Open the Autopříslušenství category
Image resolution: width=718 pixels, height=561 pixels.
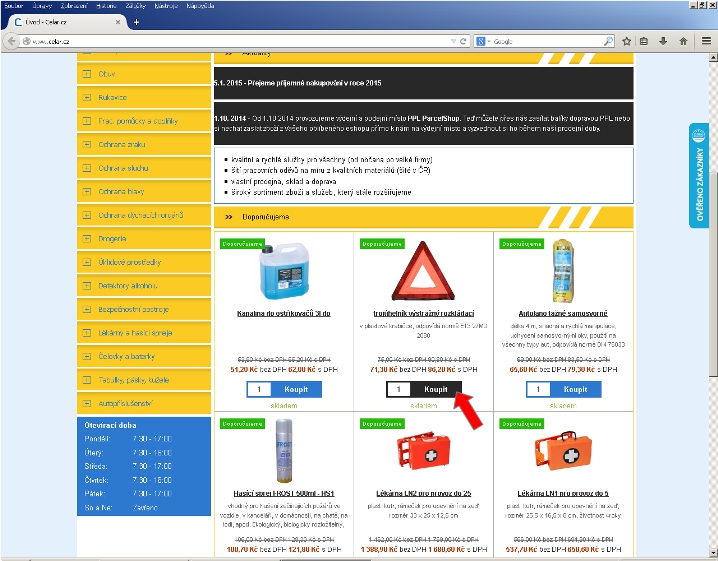[144, 403]
